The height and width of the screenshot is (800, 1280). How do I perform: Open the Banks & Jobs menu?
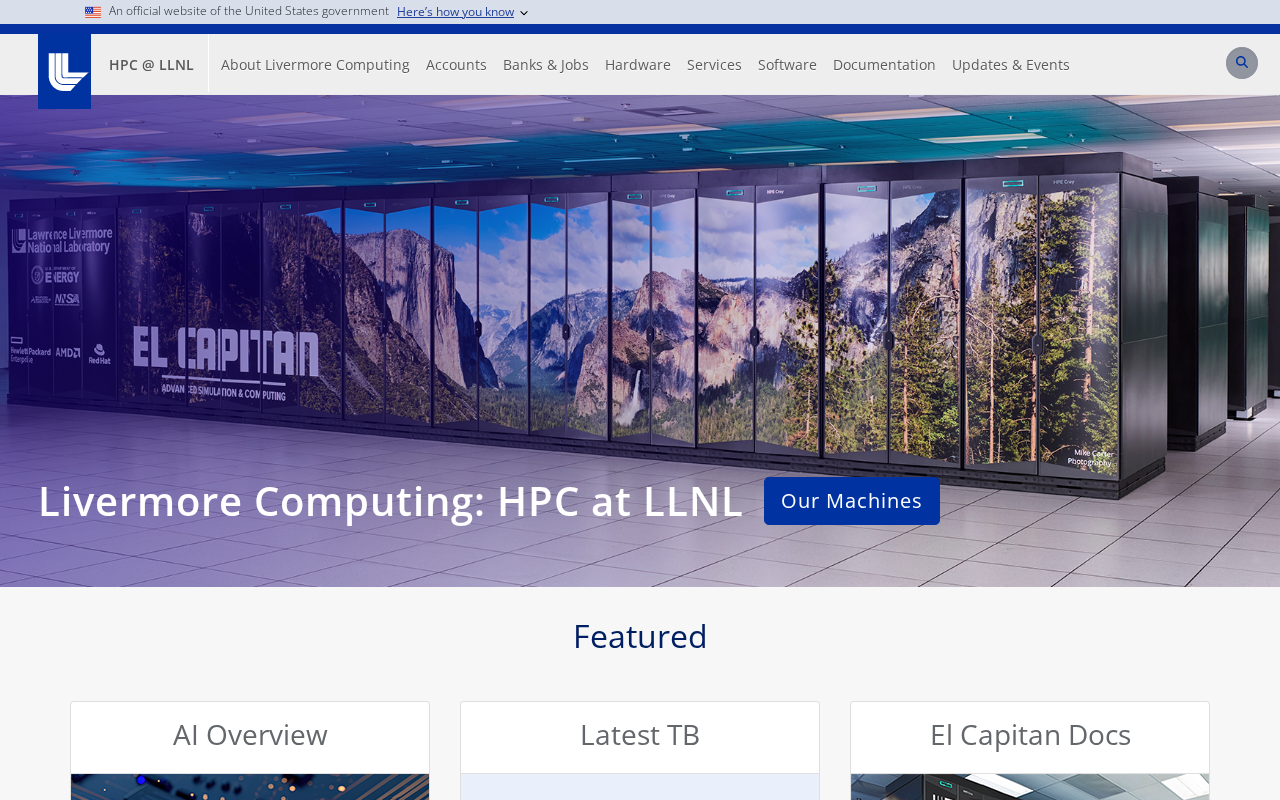coord(546,65)
